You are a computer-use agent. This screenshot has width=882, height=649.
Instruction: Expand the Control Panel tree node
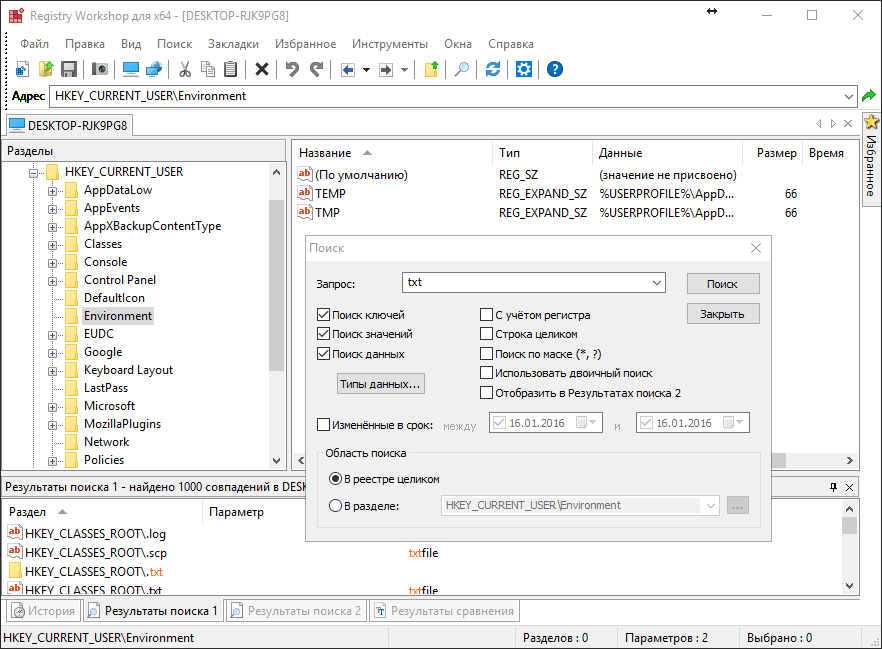point(52,281)
